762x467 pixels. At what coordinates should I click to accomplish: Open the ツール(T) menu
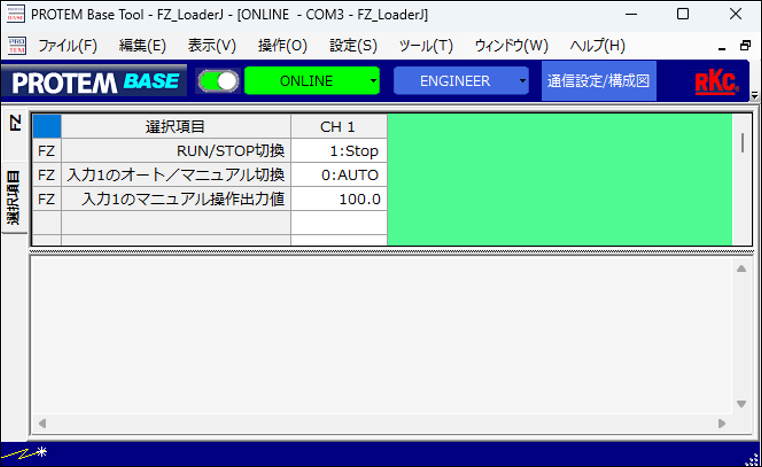point(425,46)
